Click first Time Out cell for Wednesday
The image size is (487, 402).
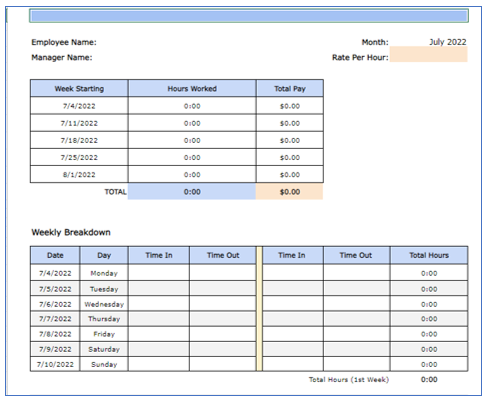(x=223, y=304)
